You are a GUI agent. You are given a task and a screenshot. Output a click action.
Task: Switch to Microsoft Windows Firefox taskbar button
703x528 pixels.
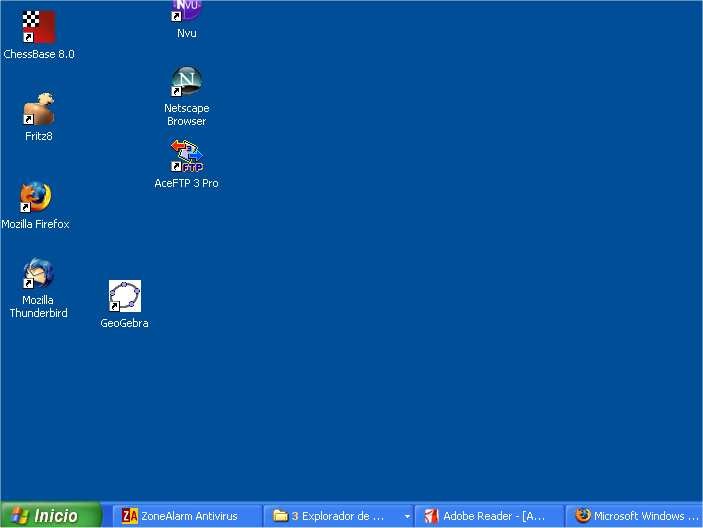coord(634,516)
